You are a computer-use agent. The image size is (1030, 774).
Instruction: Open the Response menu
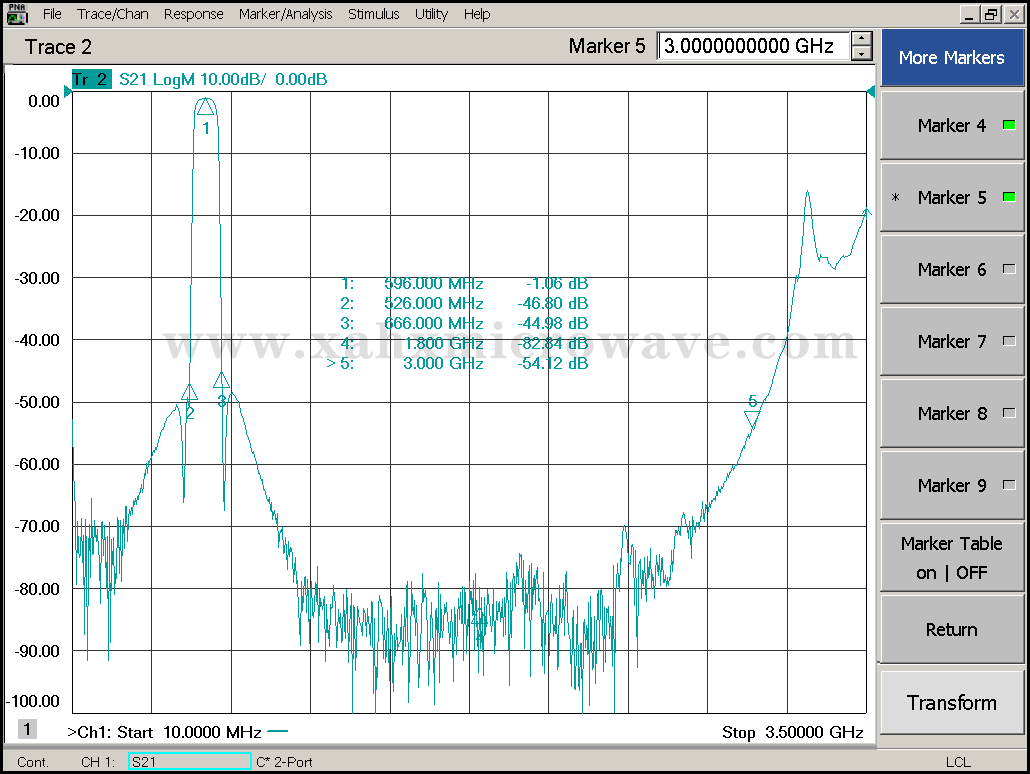click(x=193, y=14)
